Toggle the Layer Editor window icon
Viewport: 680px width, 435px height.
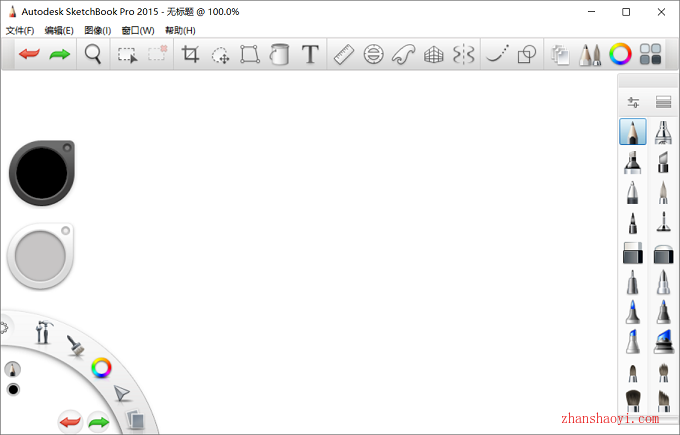(560, 55)
